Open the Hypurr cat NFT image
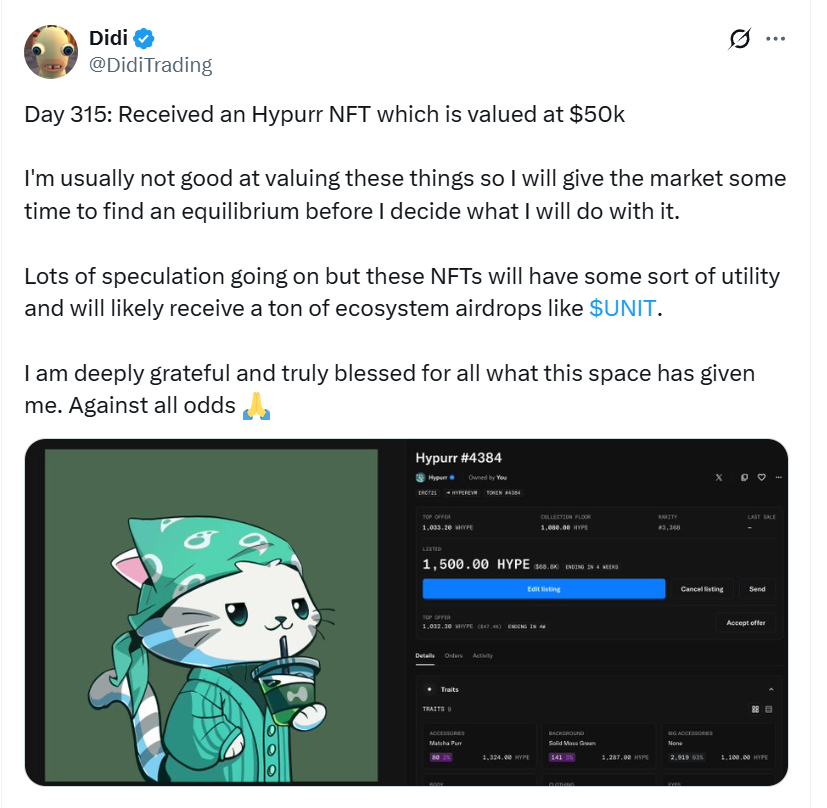827x808 pixels. [x=212, y=612]
